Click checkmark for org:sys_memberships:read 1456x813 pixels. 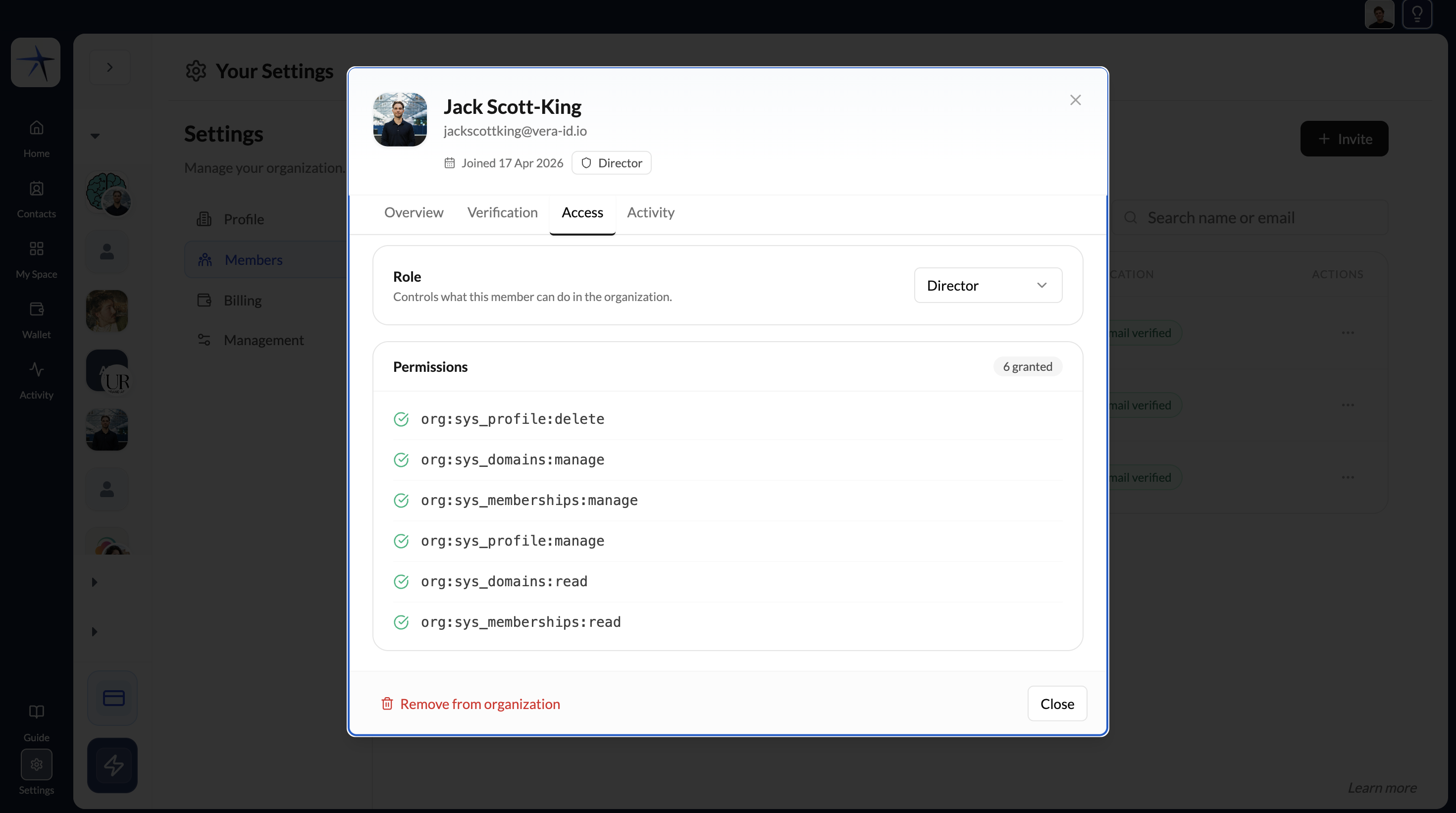click(x=401, y=622)
